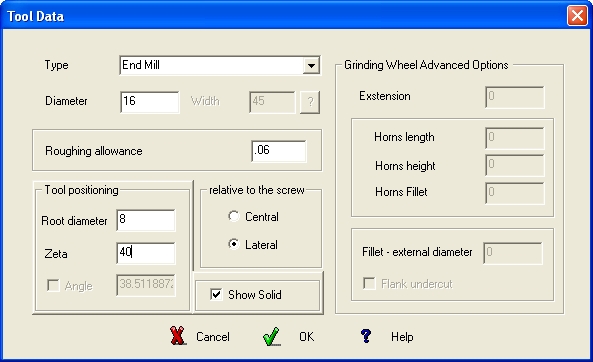Click the Zeta input field
Viewport: 593px width, 362px height.
(x=146, y=253)
